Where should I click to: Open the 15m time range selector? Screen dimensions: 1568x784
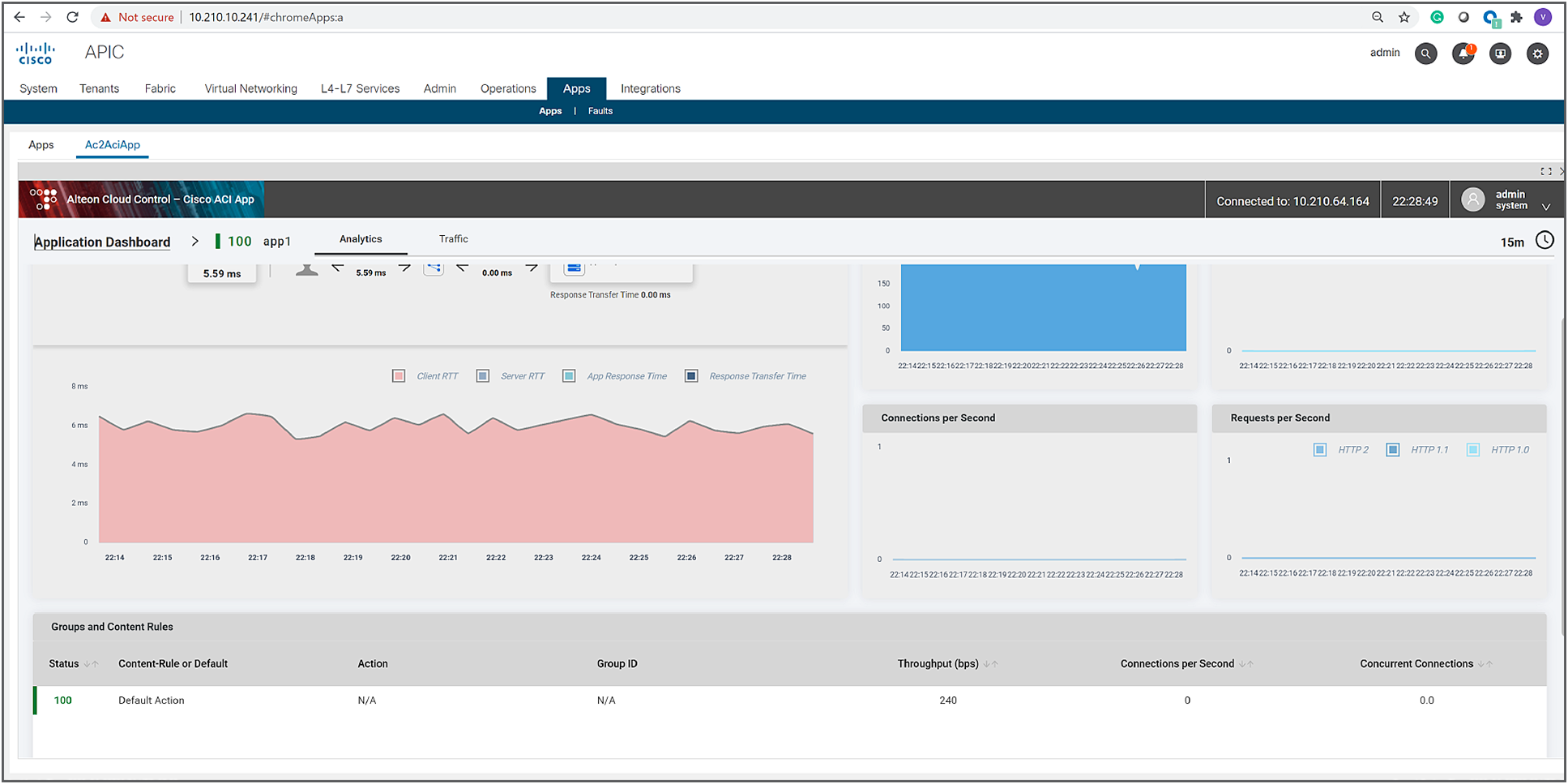1512,242
